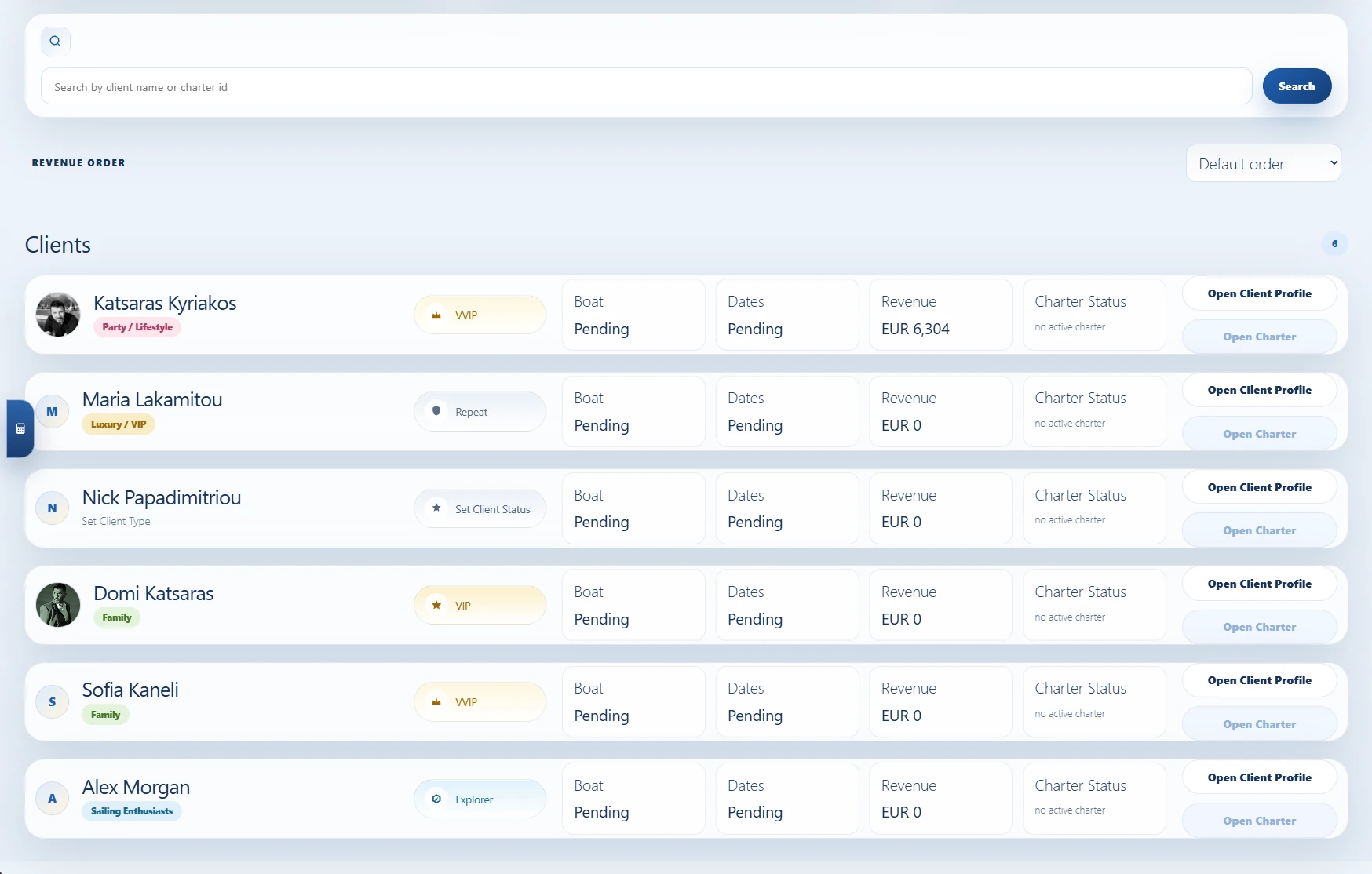This screenshot has width=1372, height=874.
Task: Open the side calculator panel tab
Action: pyautogui.click(x=20, y=428)
